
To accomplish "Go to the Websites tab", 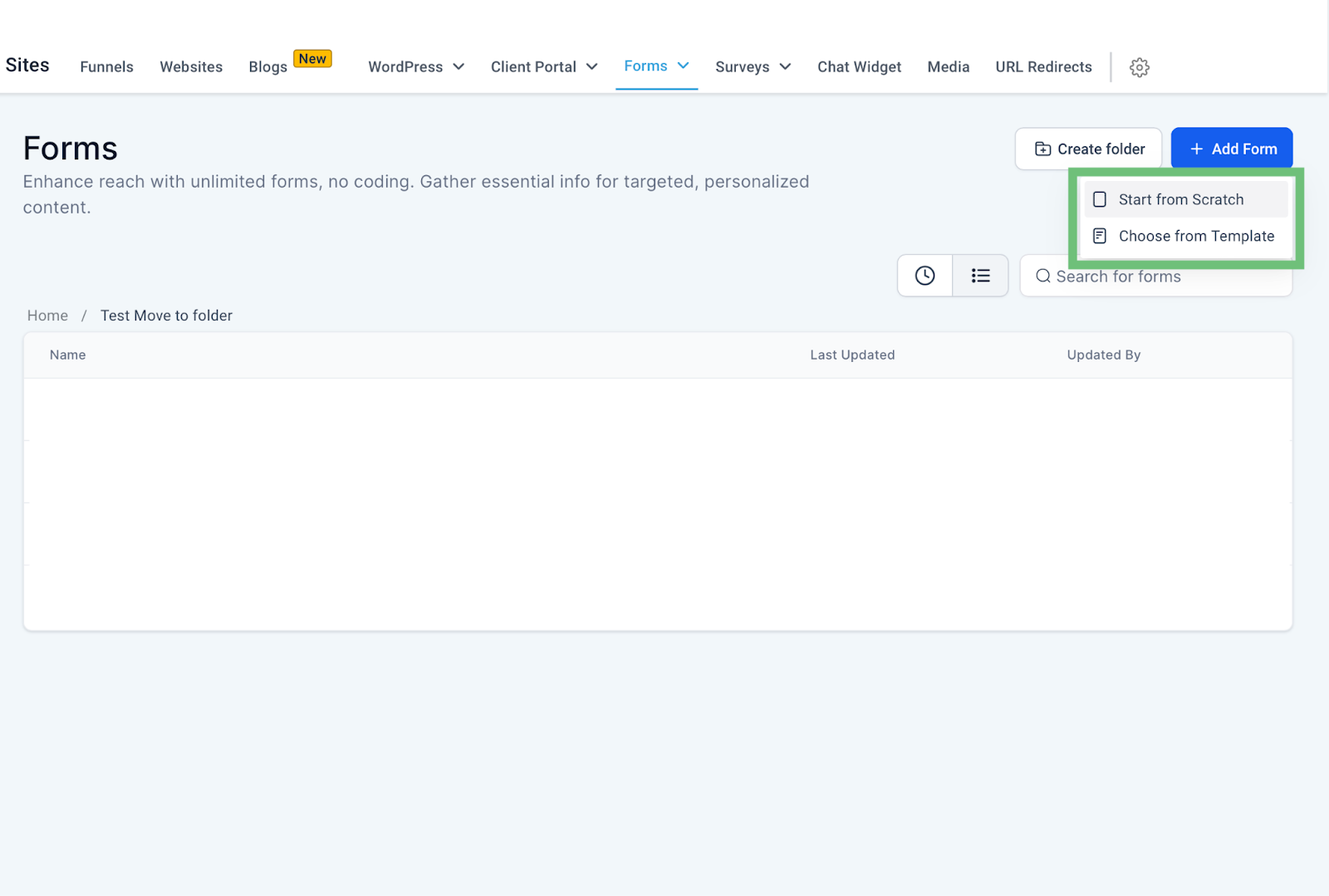I will 191,67.
